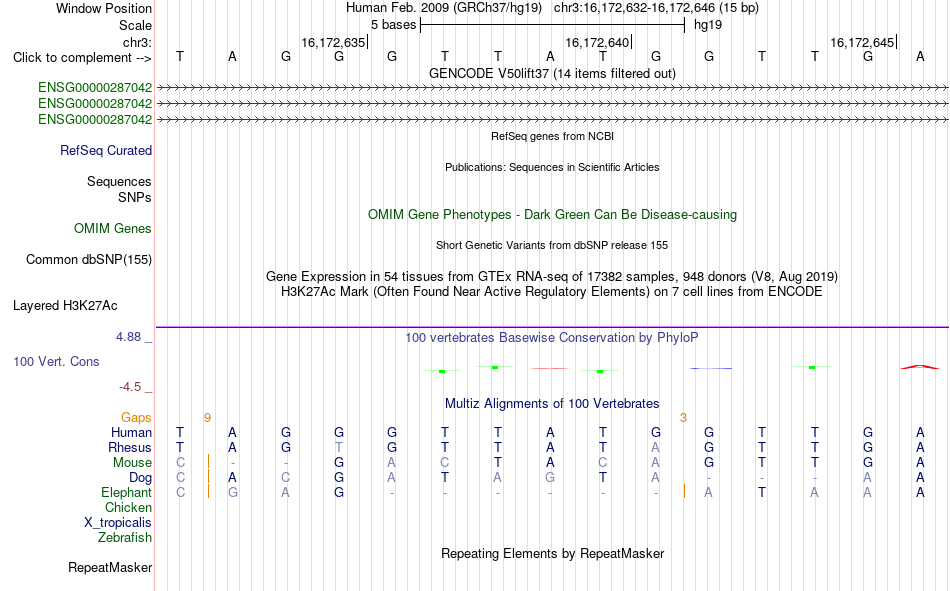
Task: Select the Dog alignment row label
Action: click(141, 478)
